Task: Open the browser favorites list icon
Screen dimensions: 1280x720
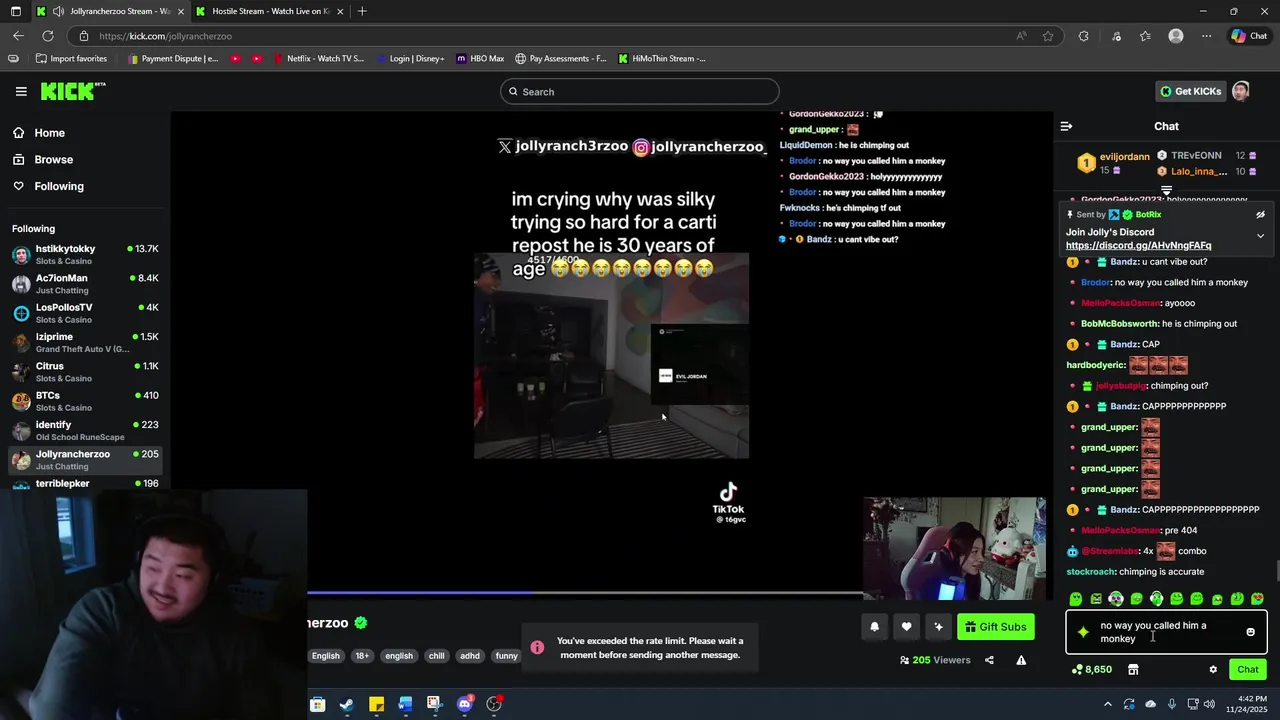Action: pyautogui.click(x=1145, y=36)
